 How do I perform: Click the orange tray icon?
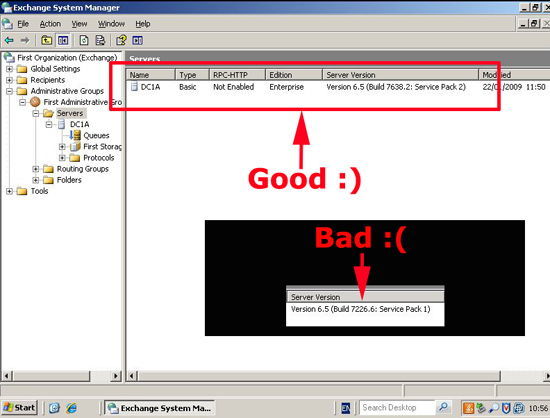click(468, 408)
